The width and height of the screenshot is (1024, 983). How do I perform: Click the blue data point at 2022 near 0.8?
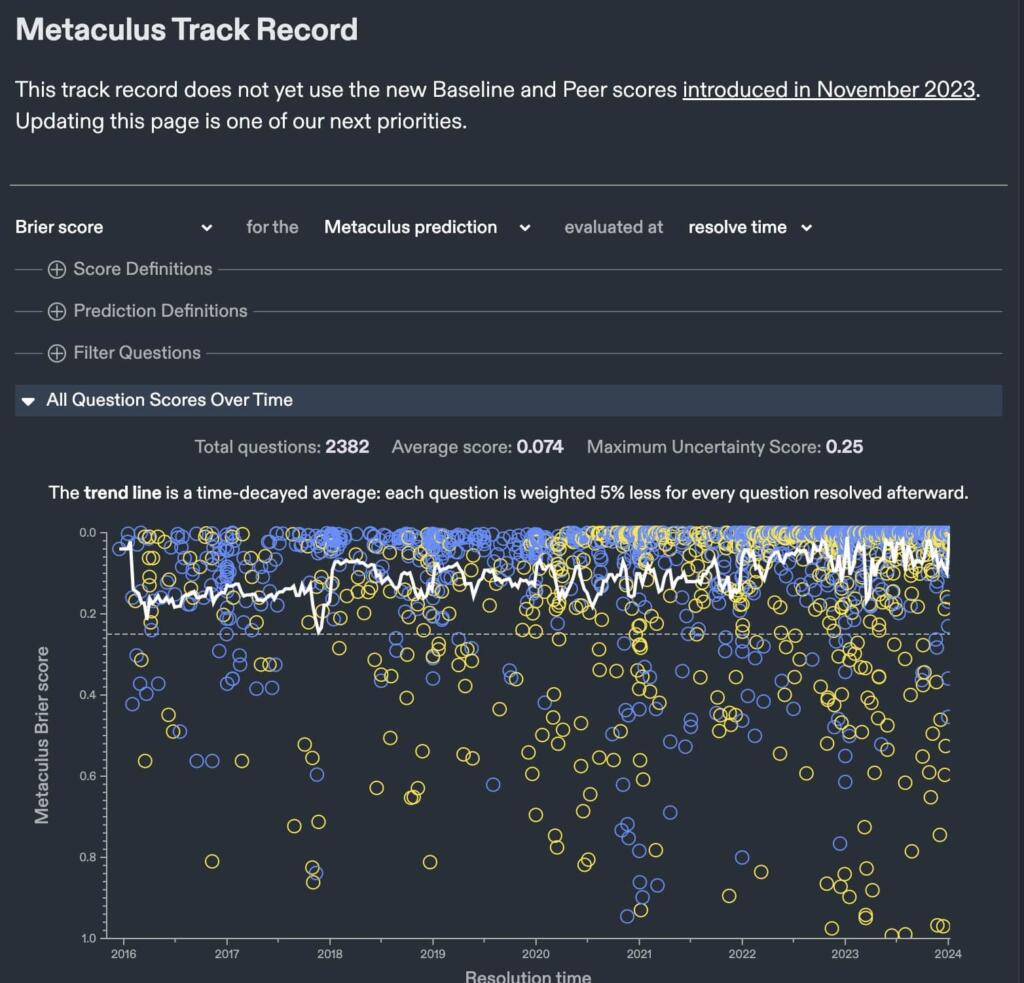(742, 857)
